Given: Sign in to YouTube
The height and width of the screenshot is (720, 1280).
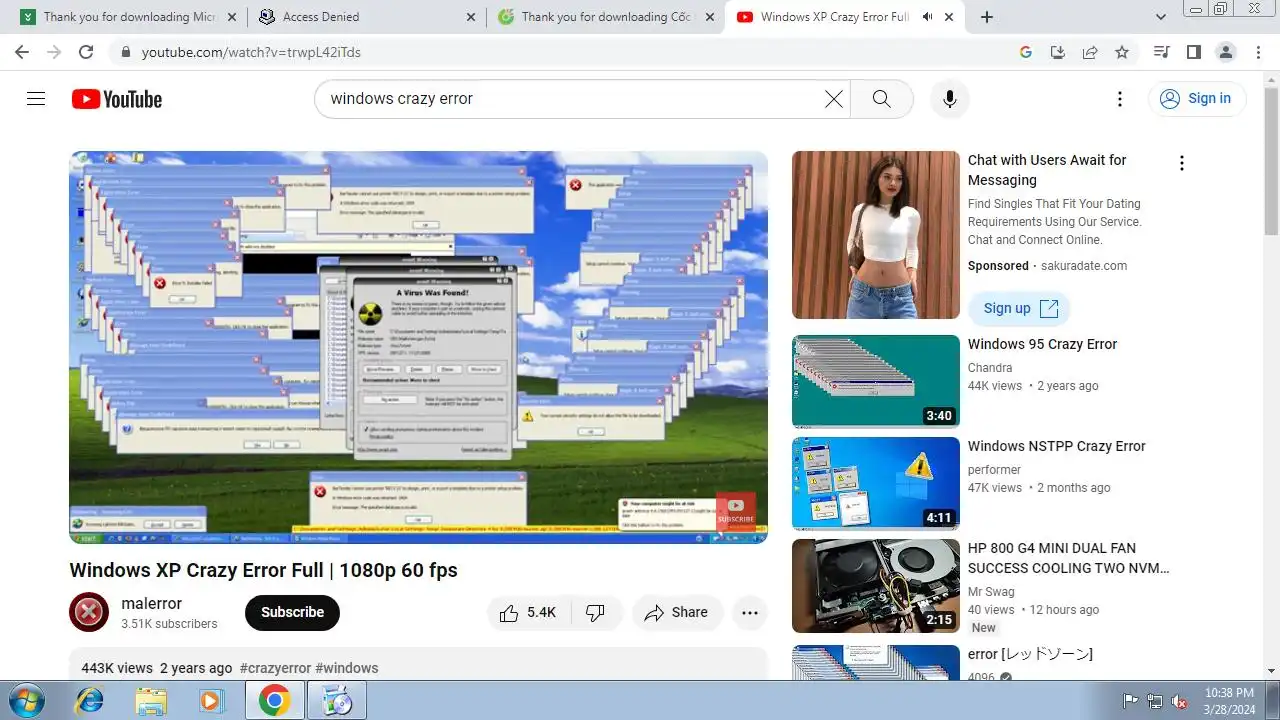Looking at the screenshot, I should [1196, 98].
